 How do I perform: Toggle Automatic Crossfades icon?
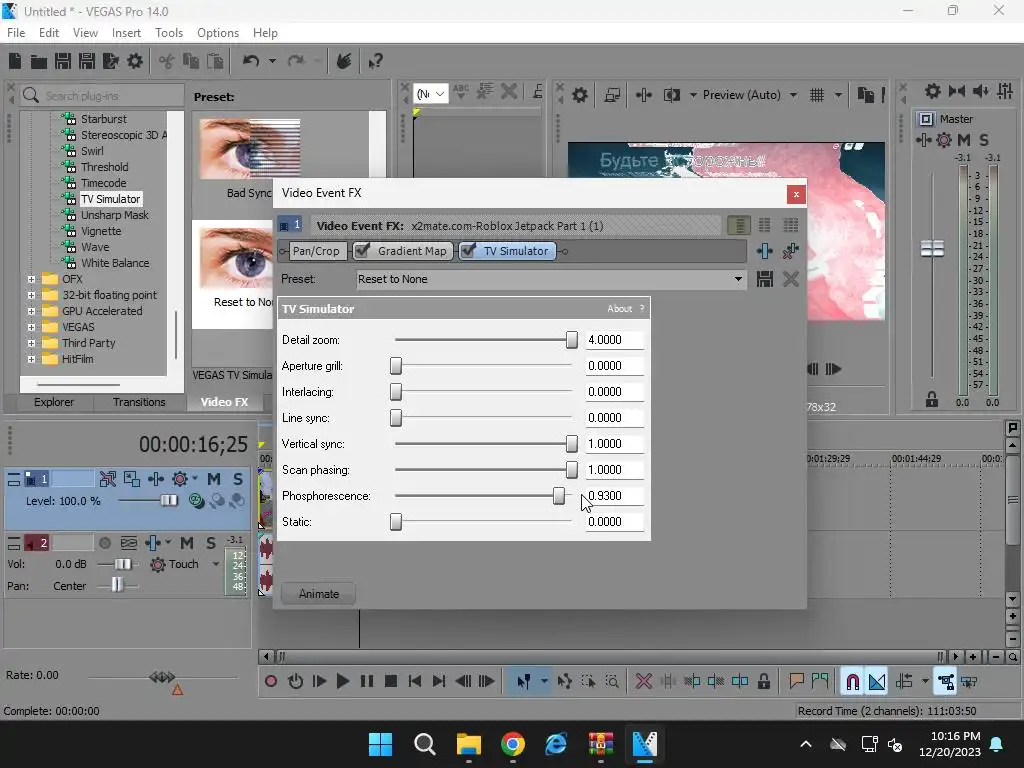point(876,682)
